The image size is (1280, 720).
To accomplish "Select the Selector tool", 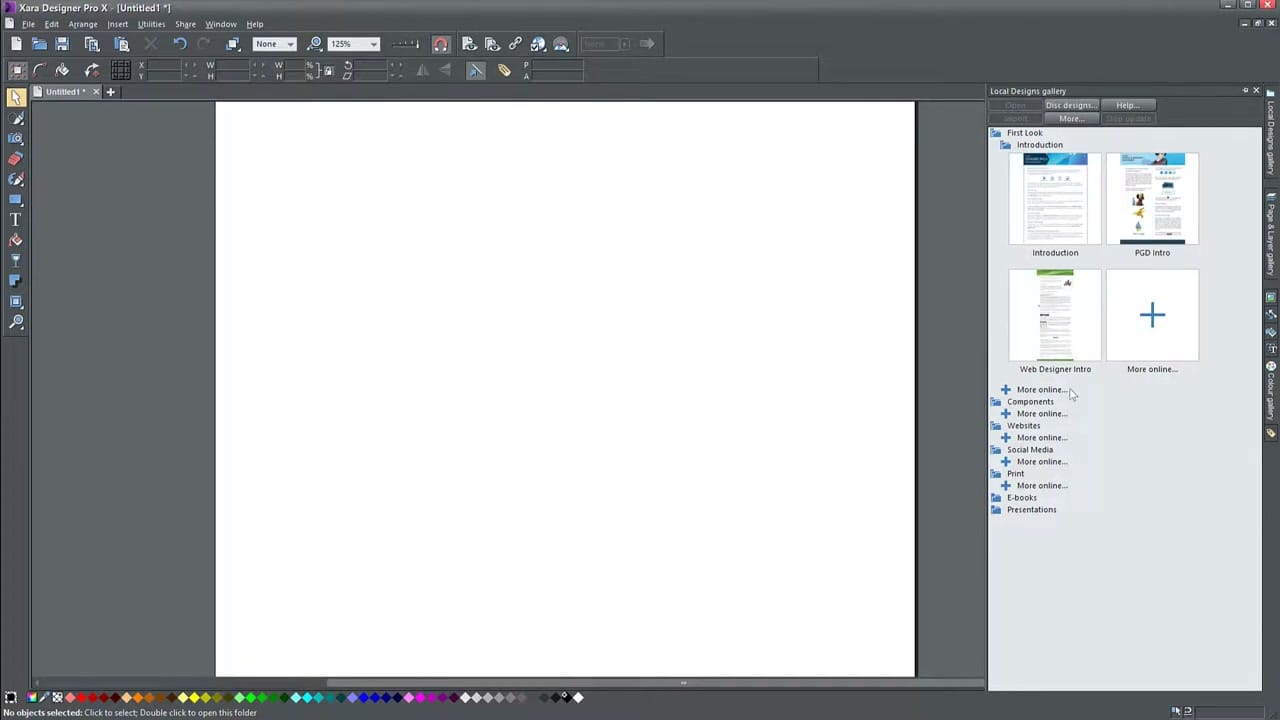I will pyautogui.click(x=16, y=97).
